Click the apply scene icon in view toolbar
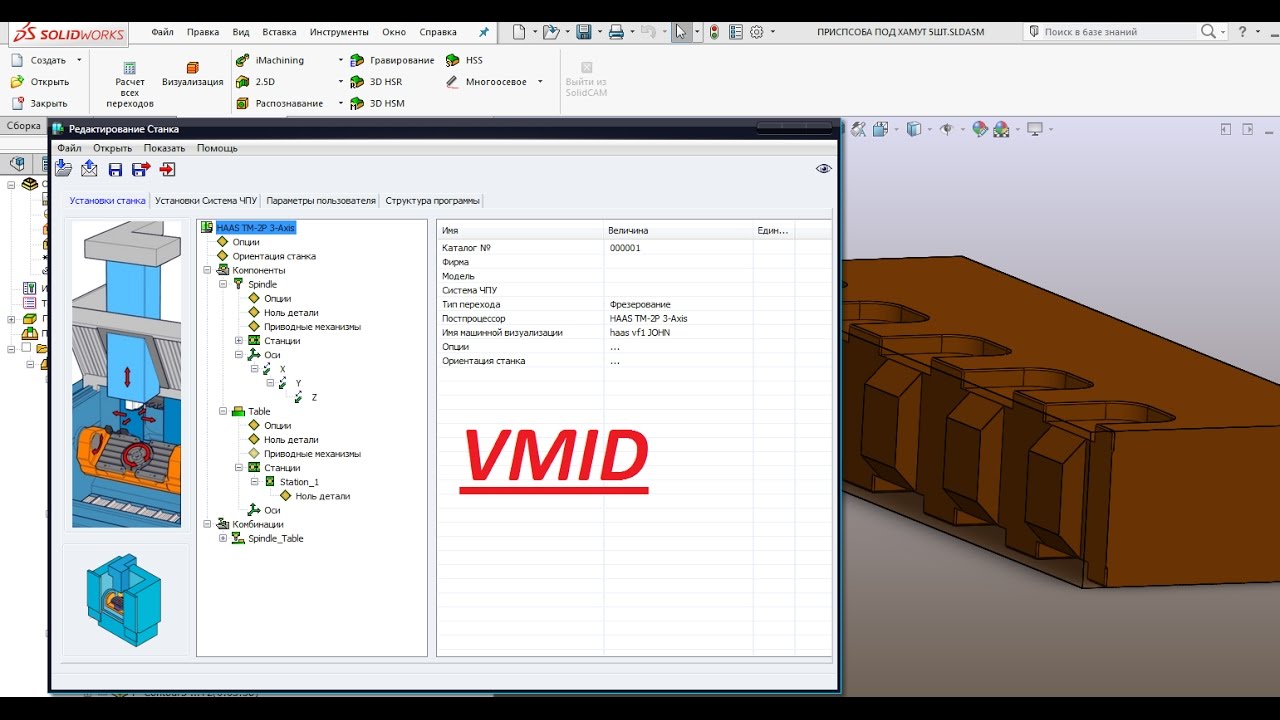1280x720 pixels. (x=1001, y=129)
